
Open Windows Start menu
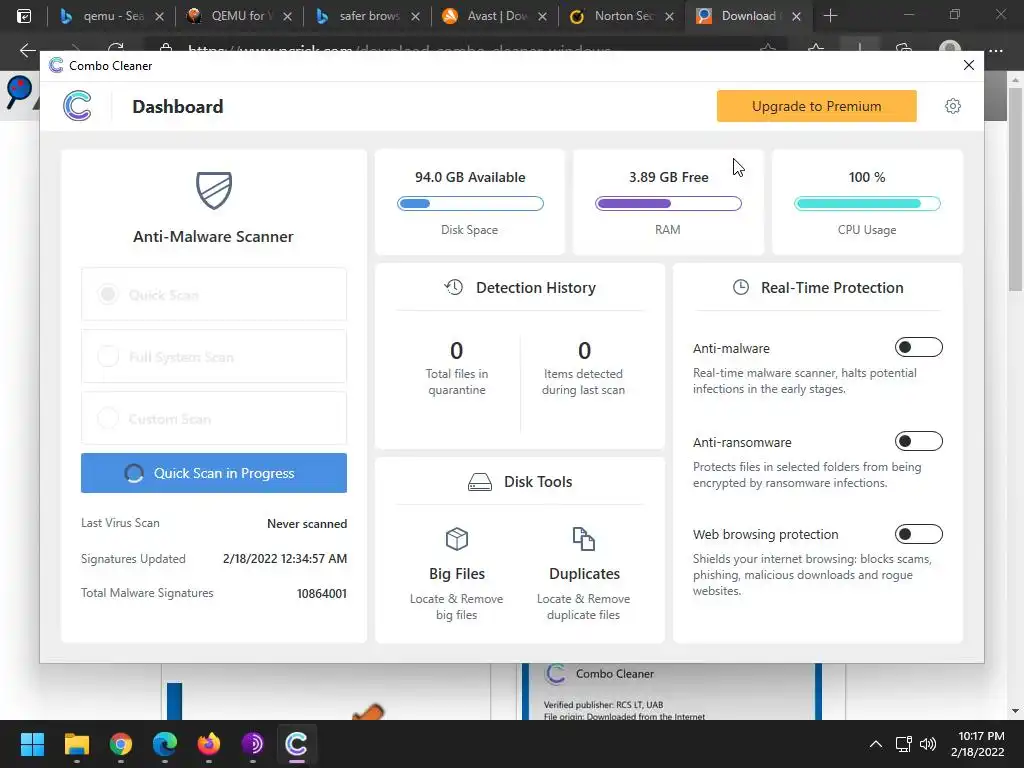coord(32,744)
